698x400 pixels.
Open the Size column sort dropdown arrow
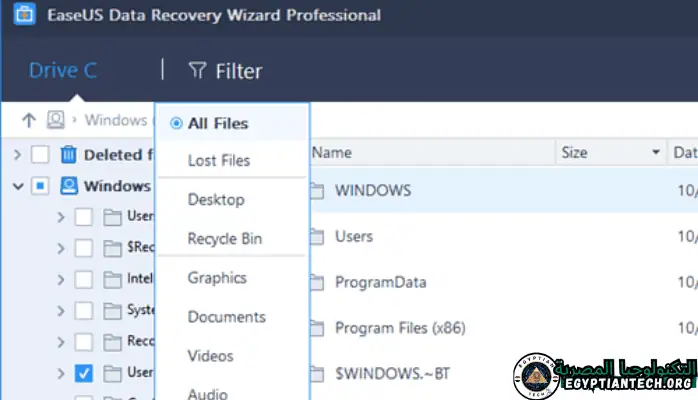[x=656, y=153]
